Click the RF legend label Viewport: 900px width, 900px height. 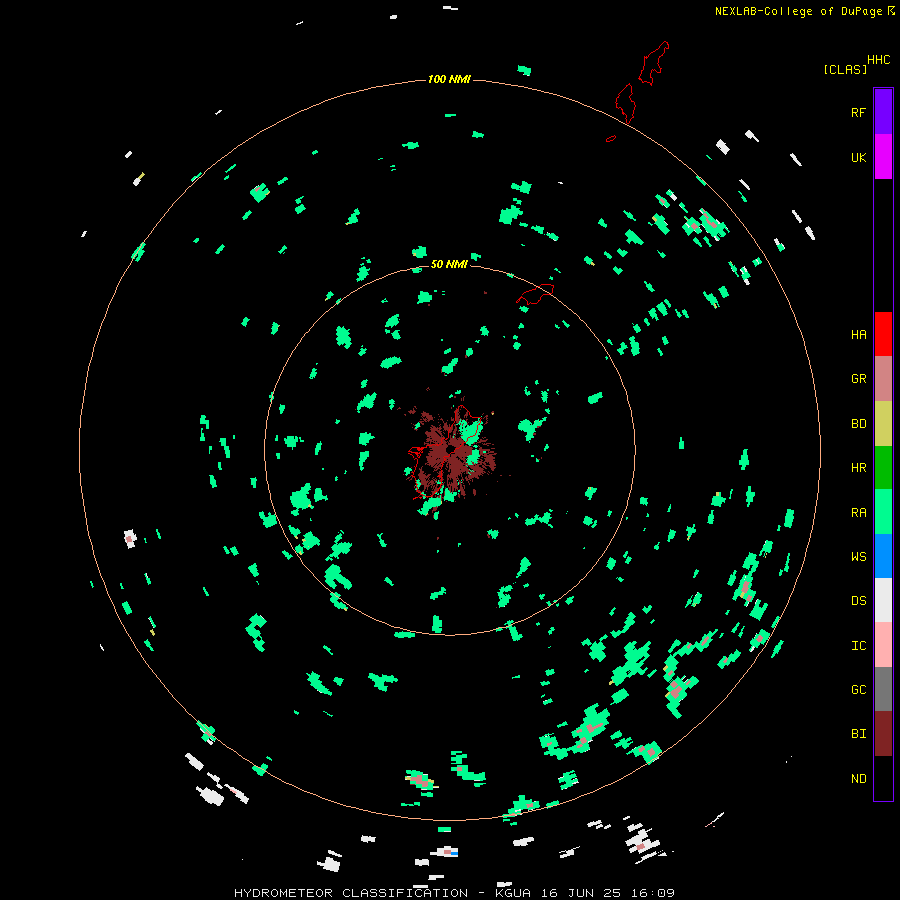coord(858,112)
